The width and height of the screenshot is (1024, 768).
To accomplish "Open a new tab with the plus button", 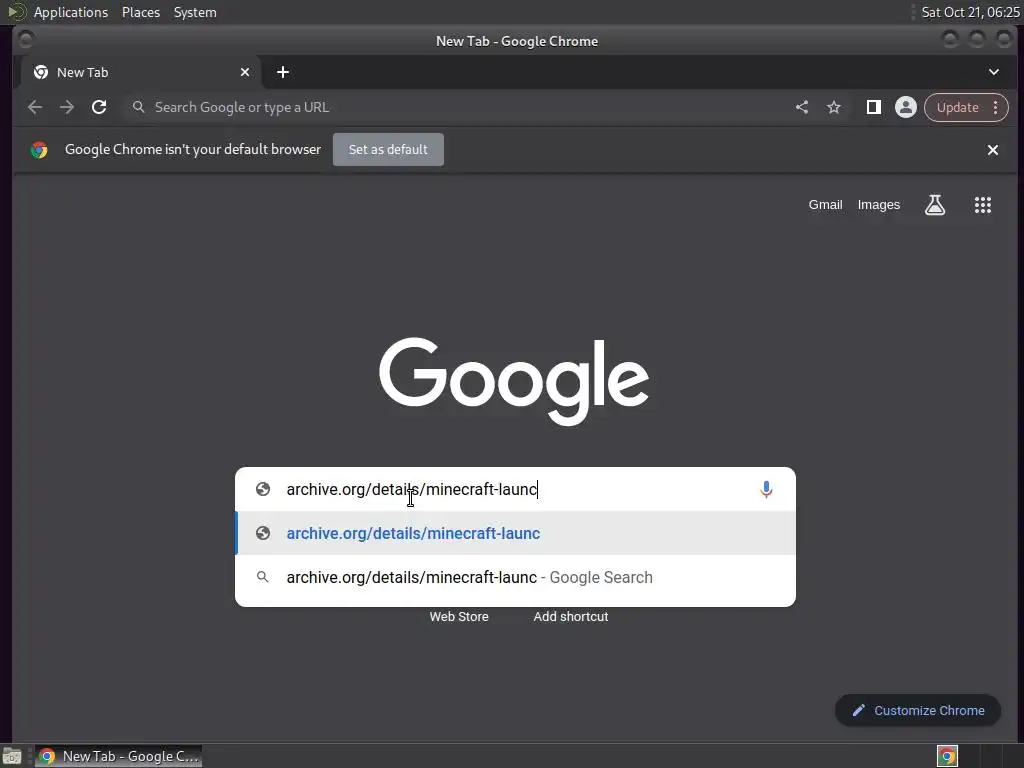I will (x=283, y=72).
